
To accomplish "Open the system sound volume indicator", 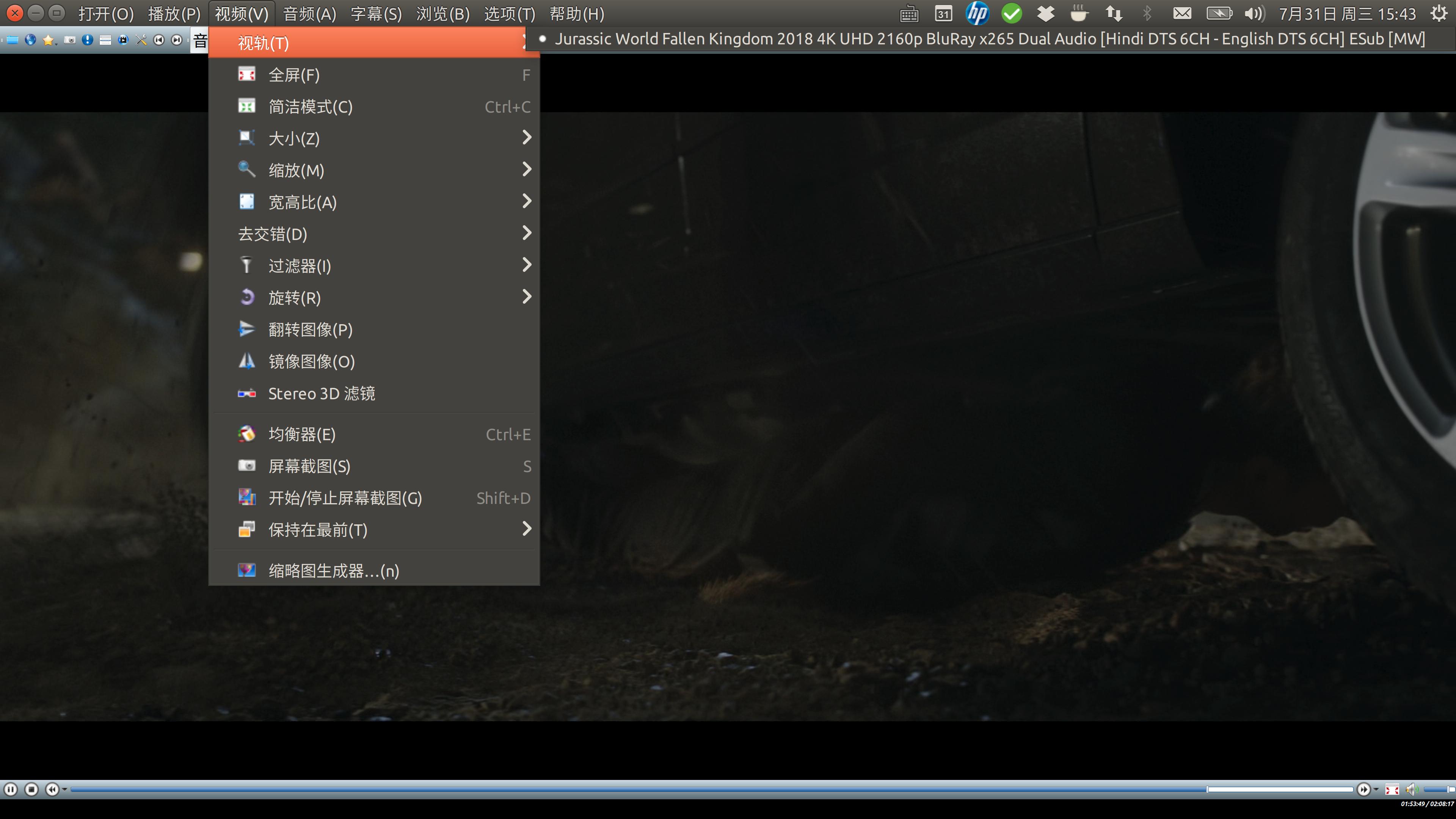I will click(1255, 14).
